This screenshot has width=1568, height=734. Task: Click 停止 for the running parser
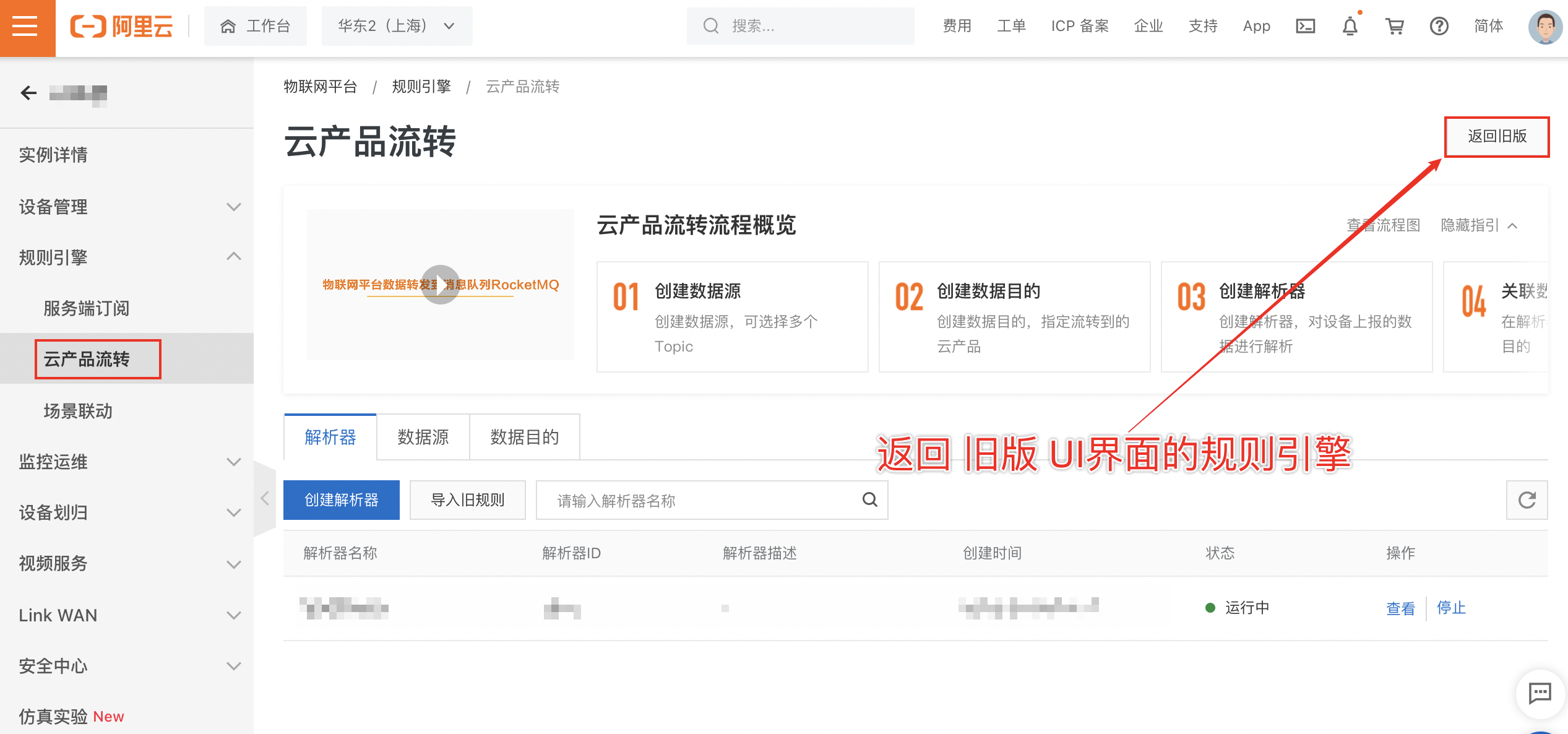[1450, 608]
